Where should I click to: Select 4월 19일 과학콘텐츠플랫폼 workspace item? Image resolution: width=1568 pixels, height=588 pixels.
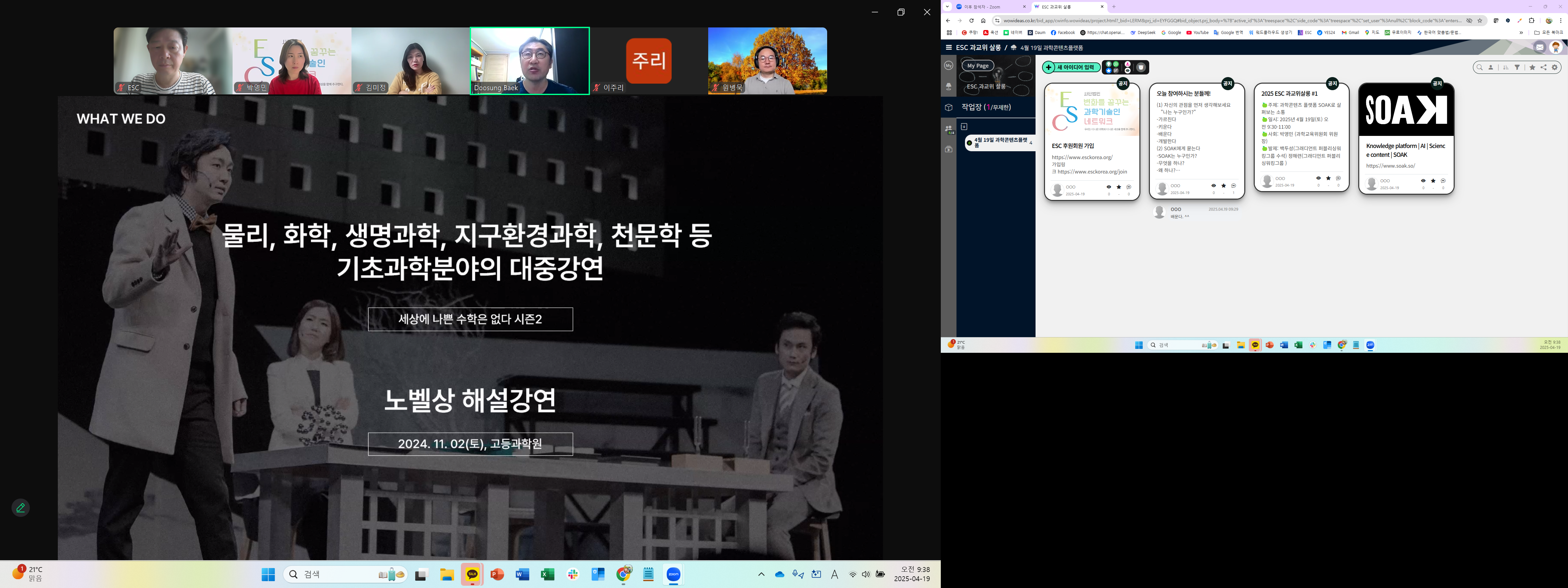1001,142
